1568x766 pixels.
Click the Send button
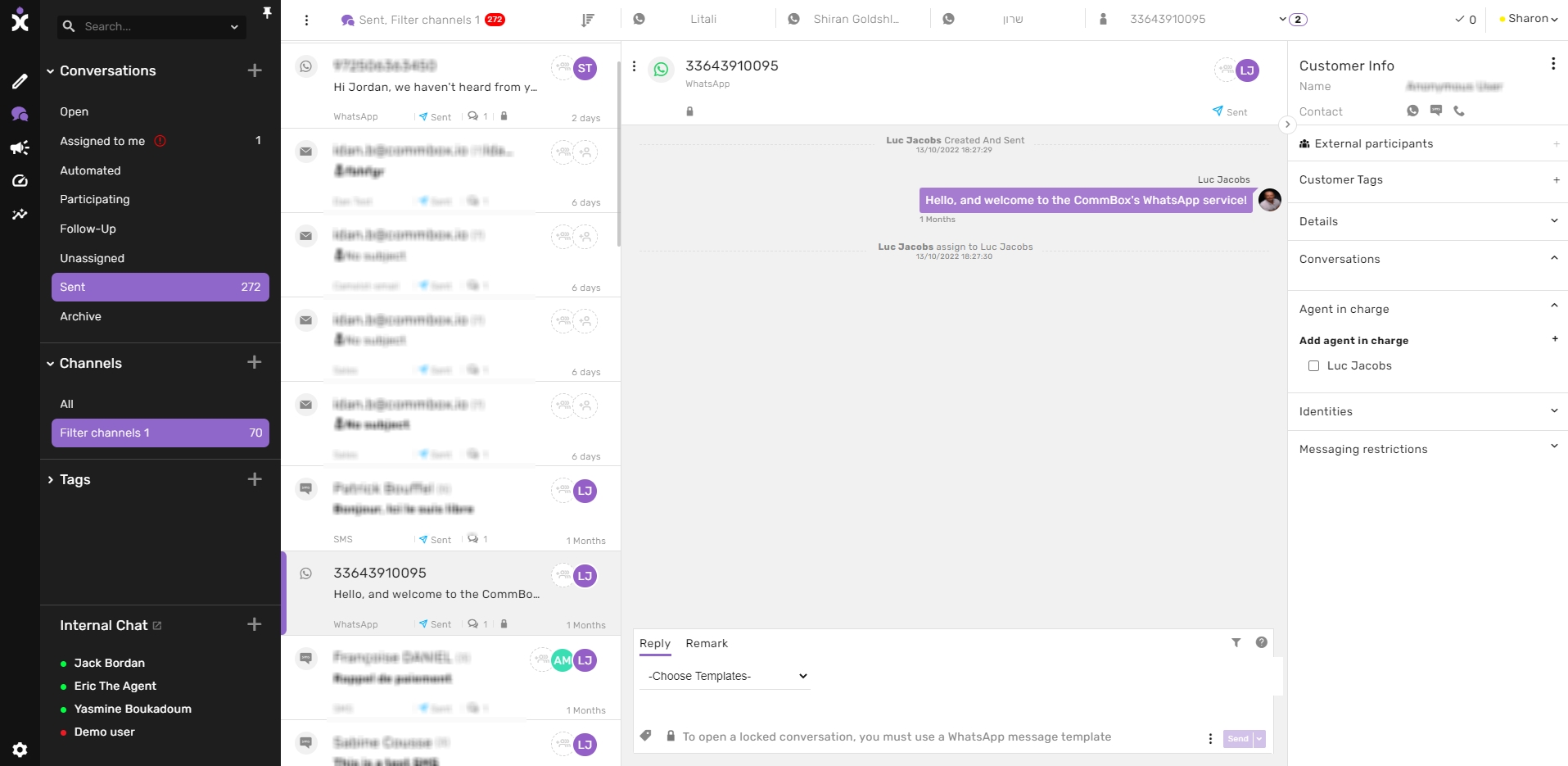[x=1236, y=738]
